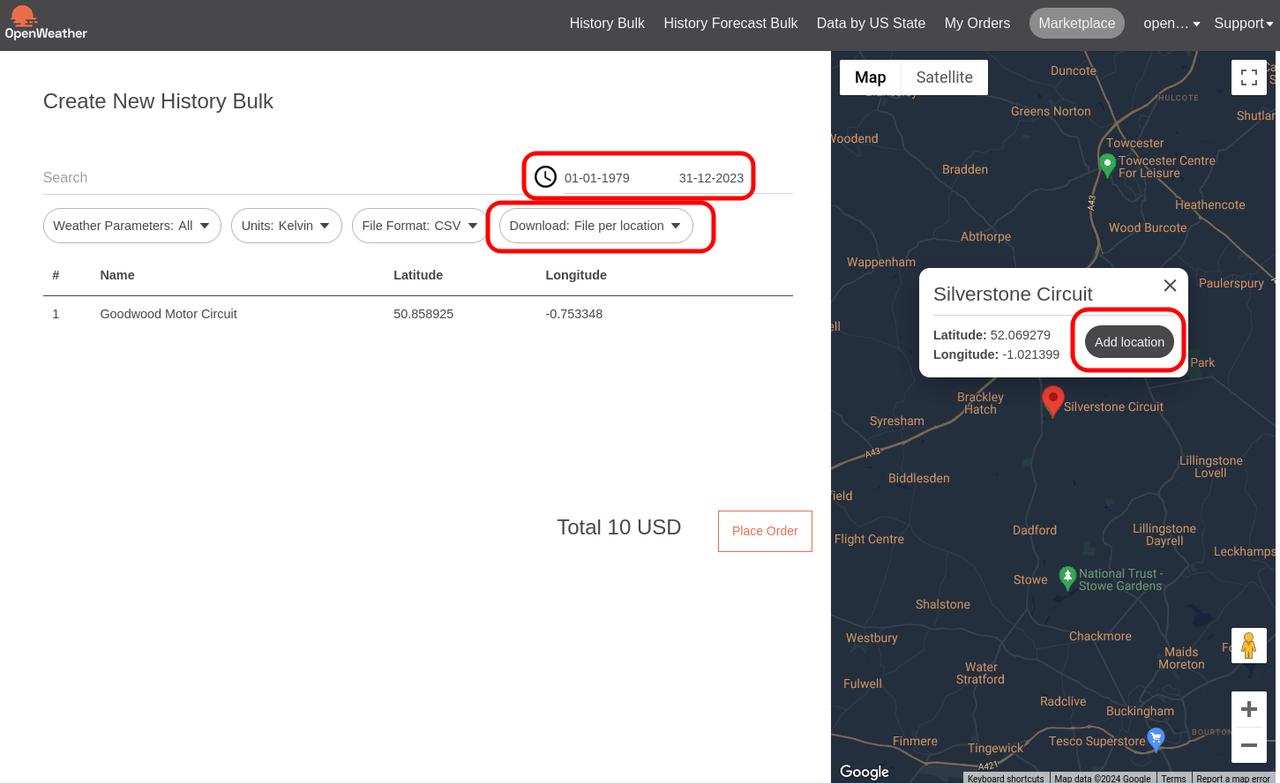The image size is (1280, 783).
Task: Click the Silverstone Circuit popup title
Action: click(x=1013, y=294)
